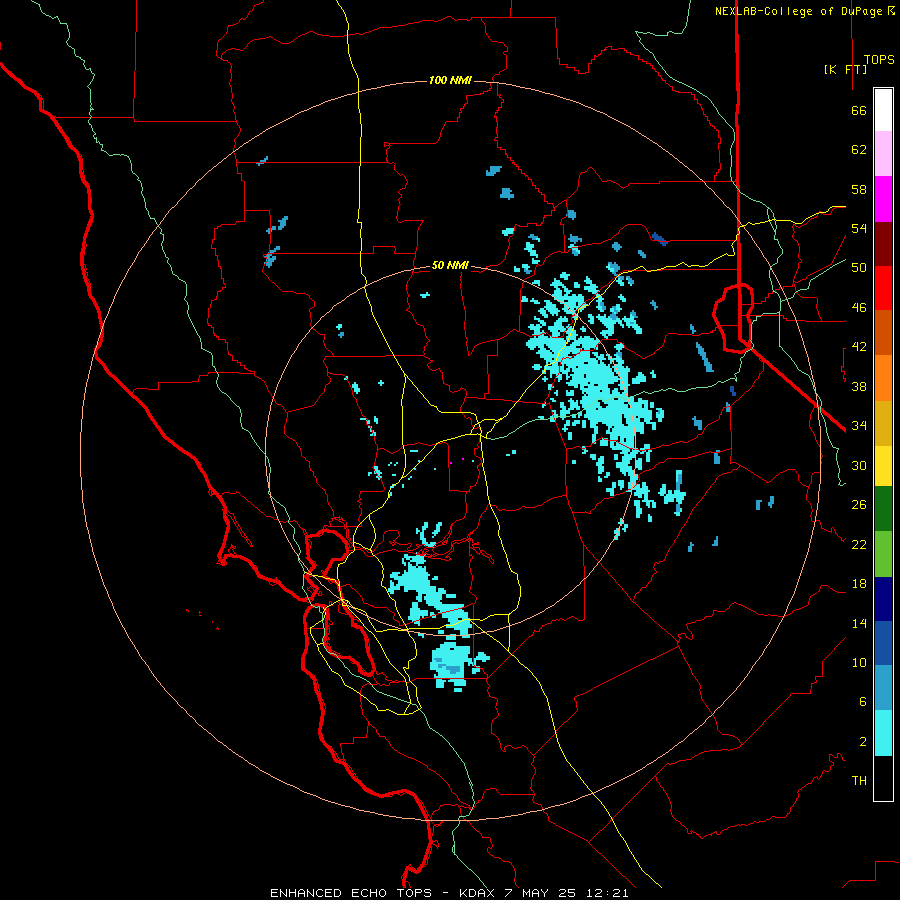Click the dark red swatch near 54

[x=883, y=244]
